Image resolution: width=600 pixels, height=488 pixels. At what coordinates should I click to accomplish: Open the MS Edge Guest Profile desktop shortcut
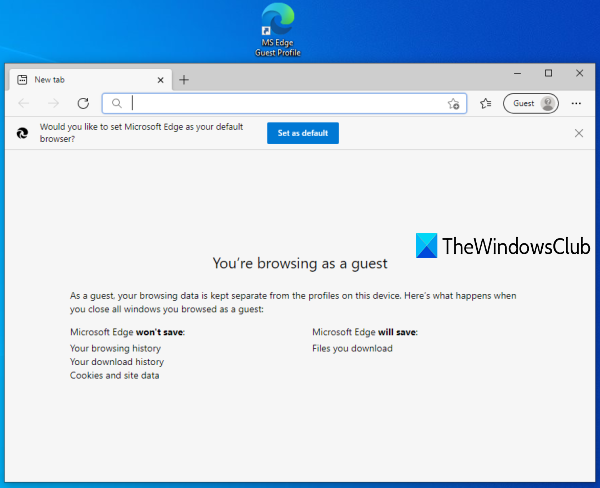pos(277,22)
